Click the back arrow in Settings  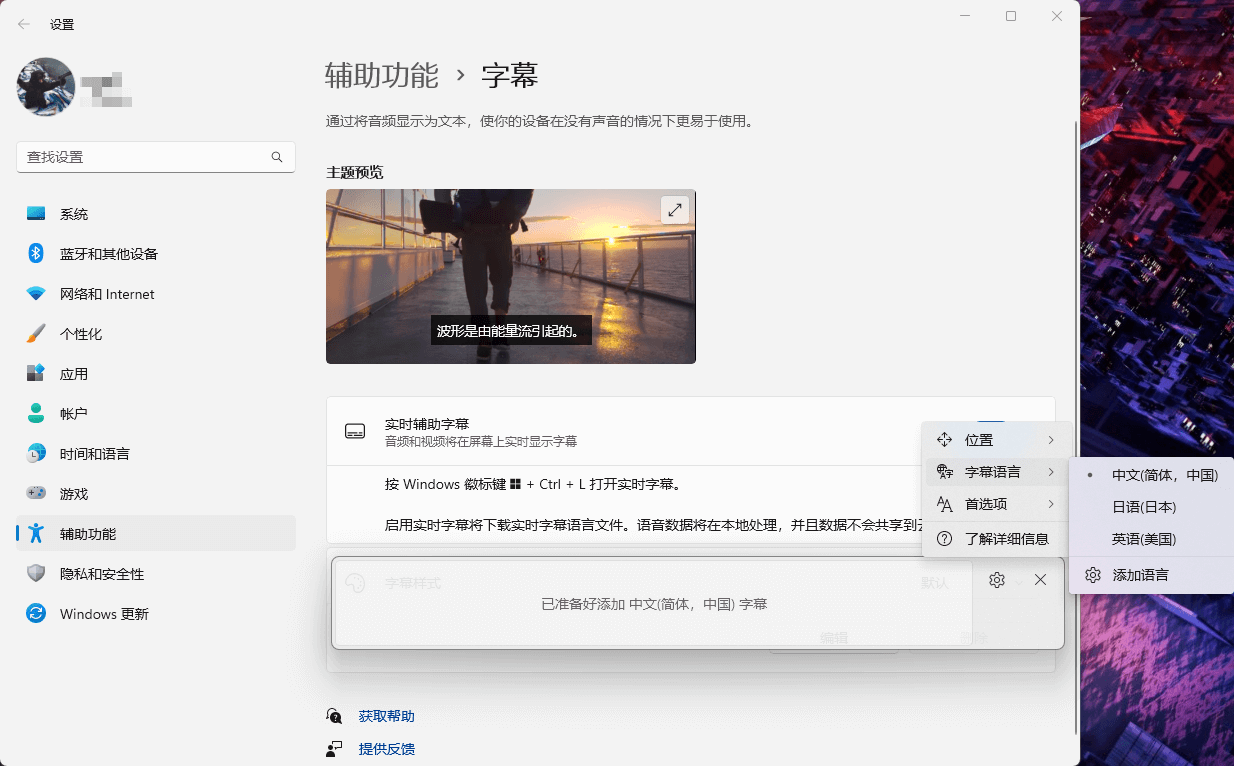tap(22, 23)
